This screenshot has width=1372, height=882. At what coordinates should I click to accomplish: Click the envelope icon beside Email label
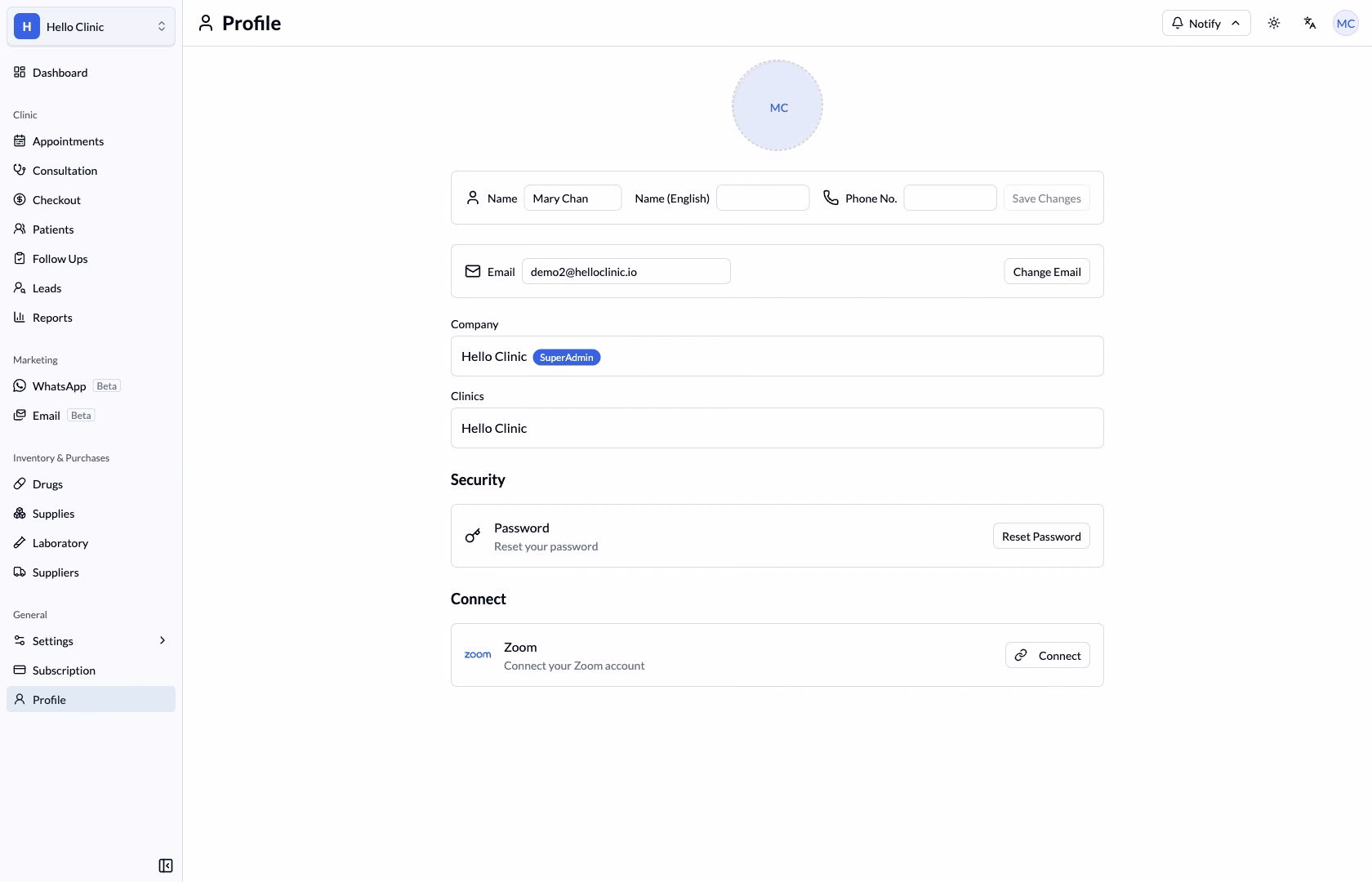tap(473, 271)
